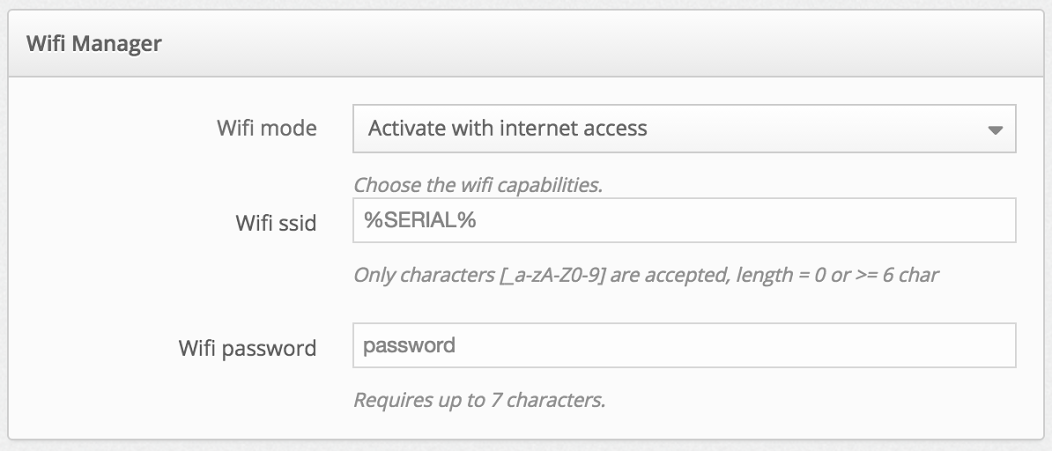The width and height of the screenshot is (1052, 451).
Task: Open the Wifi mode dropdown
Action: [684, 129]
